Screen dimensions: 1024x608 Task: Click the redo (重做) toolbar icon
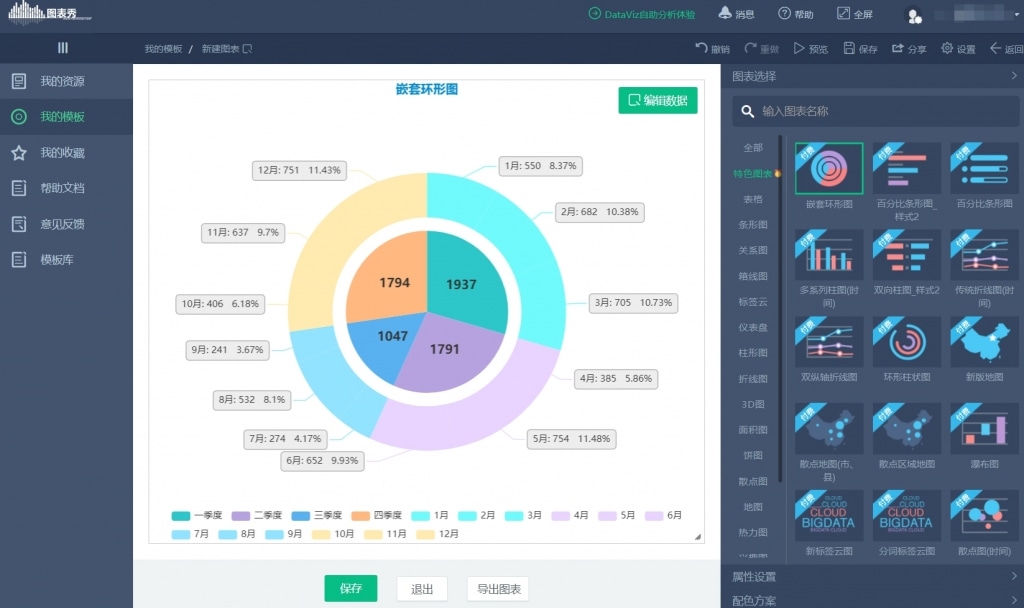751,48
